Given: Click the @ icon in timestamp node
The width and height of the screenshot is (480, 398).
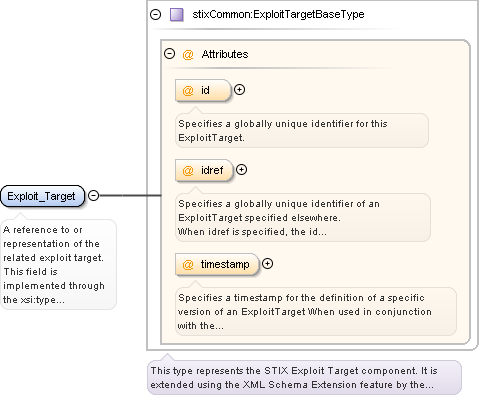Looking at the screenshot, I should tap(188, 265).
